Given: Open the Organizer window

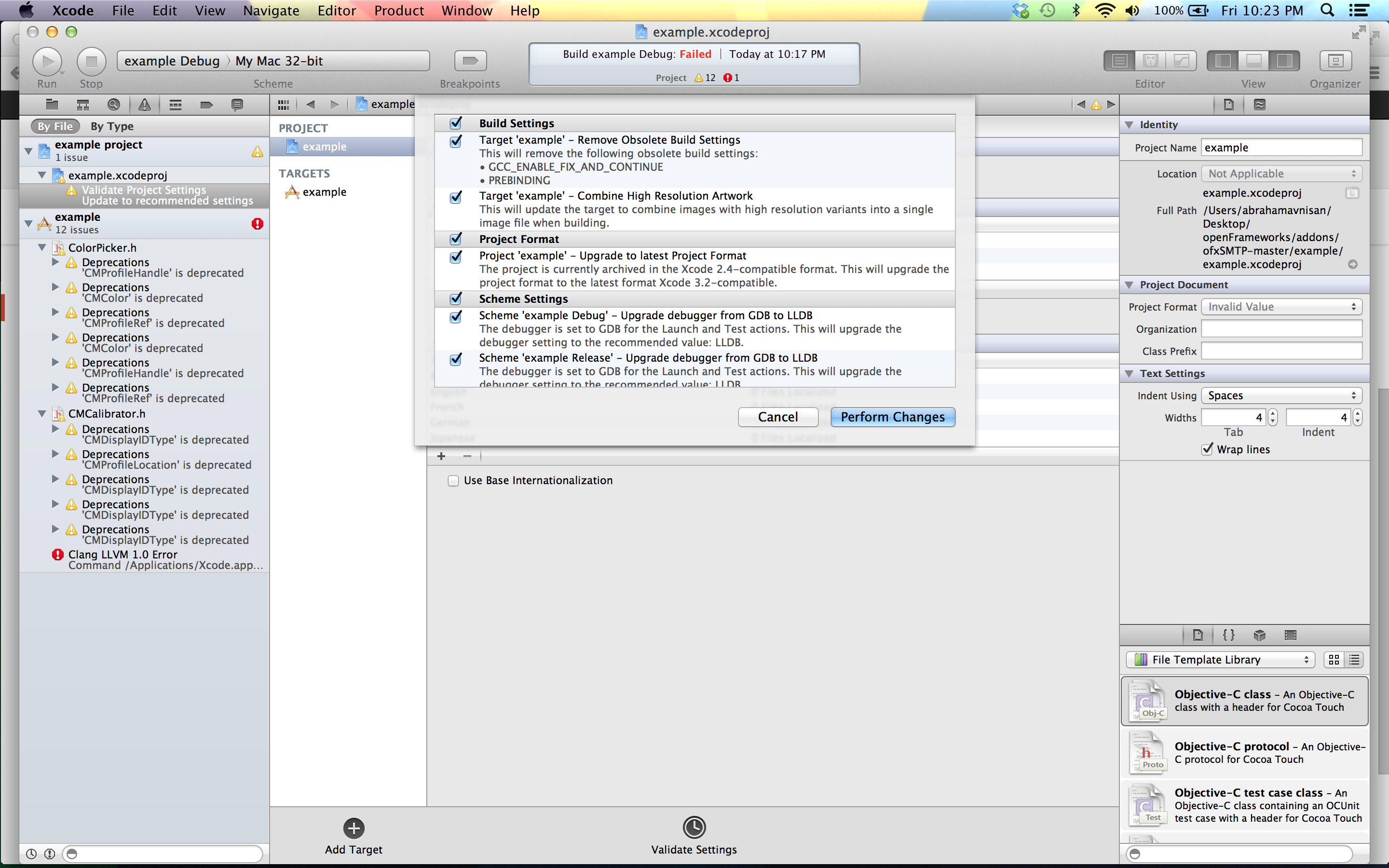Looking at the screenshot, I should pos(1335,61).
